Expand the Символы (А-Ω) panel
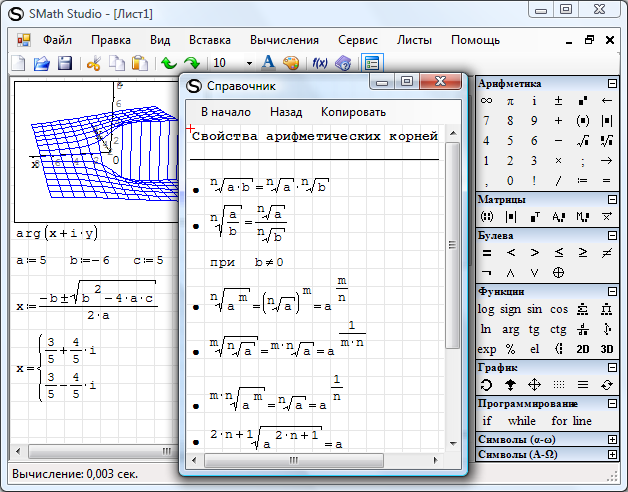Viewport: 628px width, 492px height. tap(612, 454)
